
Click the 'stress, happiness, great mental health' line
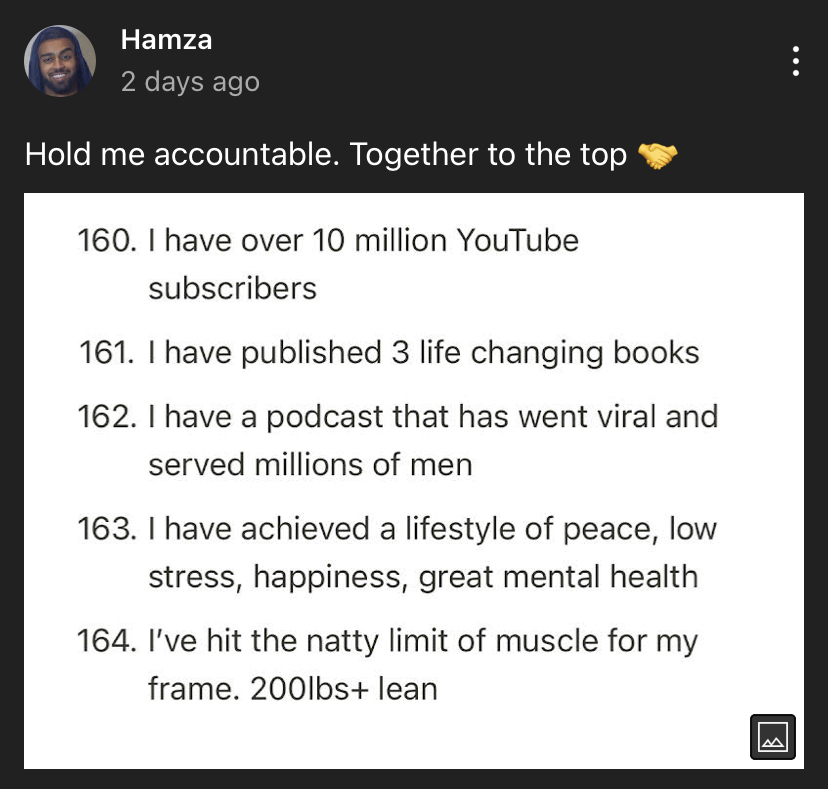point(424,577)
